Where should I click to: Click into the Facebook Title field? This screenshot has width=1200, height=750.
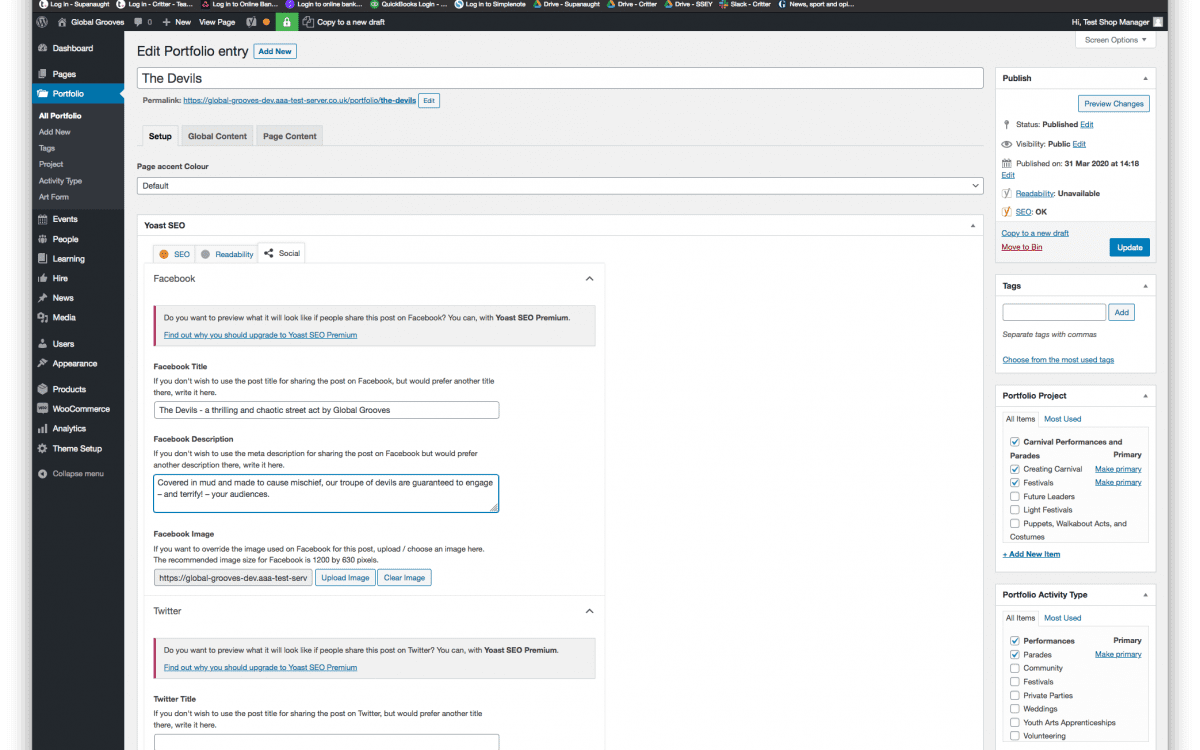(x=326, y=410)
